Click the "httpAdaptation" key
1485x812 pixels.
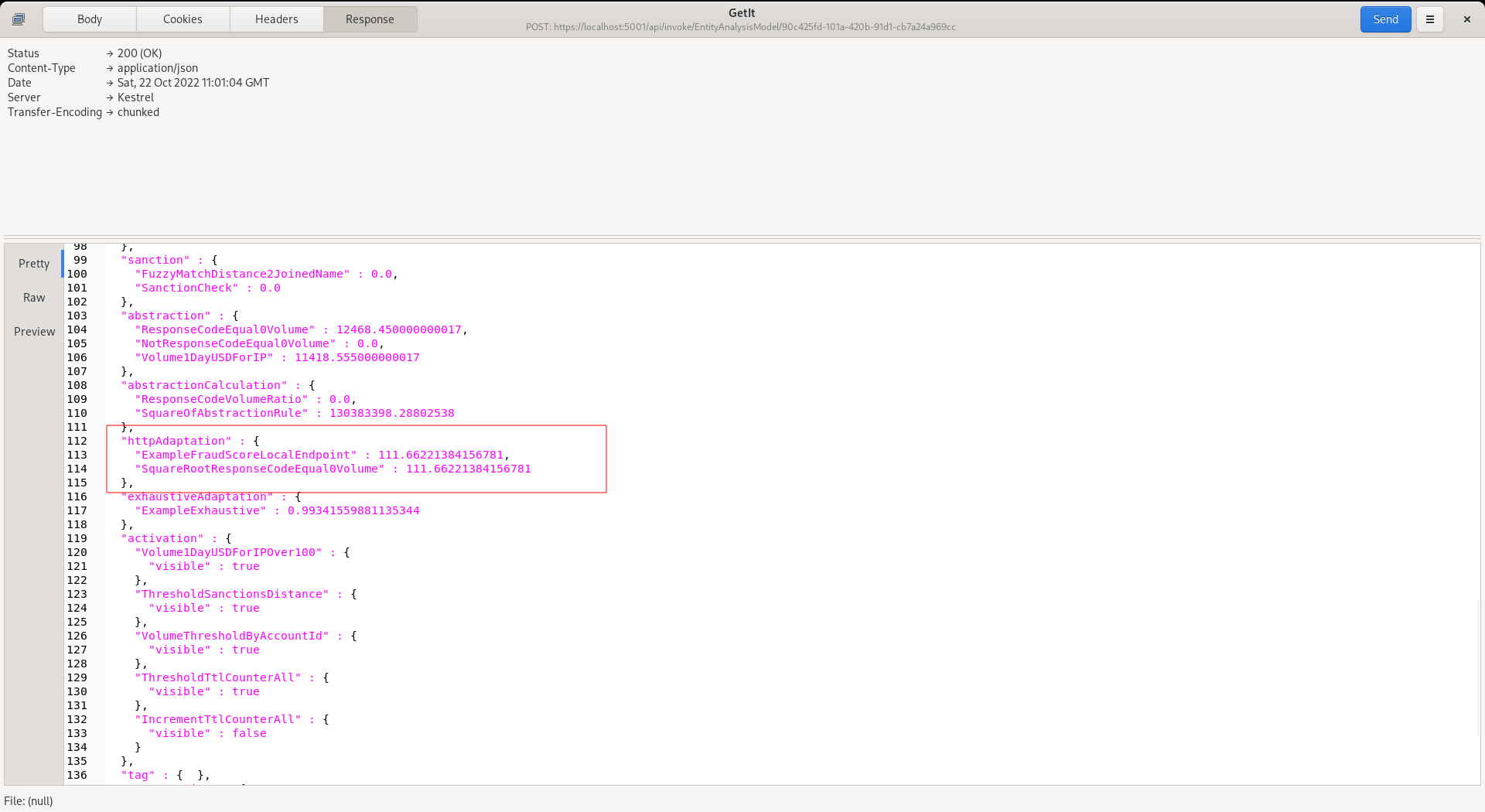(x=176, y=442)
